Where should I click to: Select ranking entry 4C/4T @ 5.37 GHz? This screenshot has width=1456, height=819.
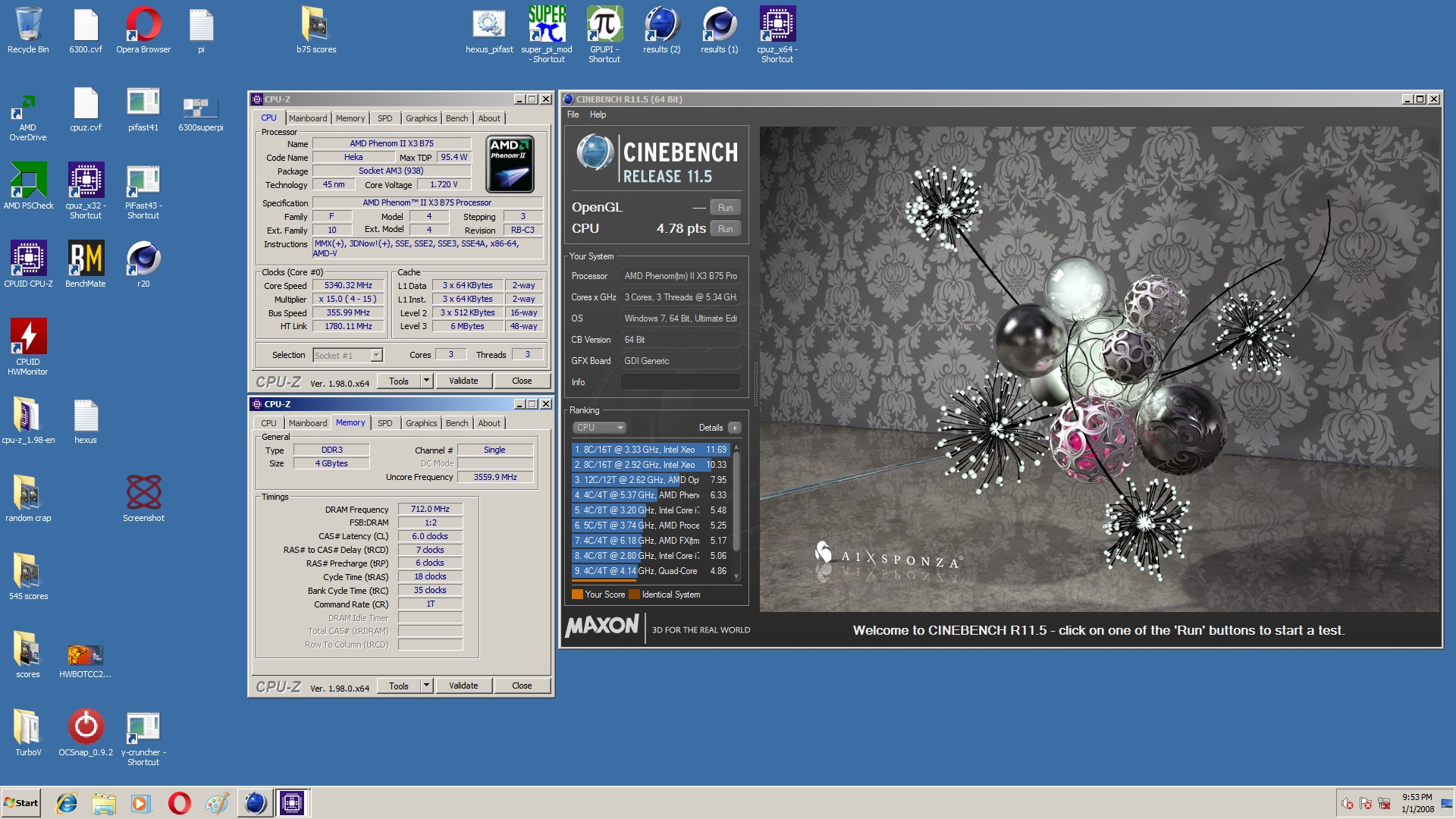tap(651, 495)
